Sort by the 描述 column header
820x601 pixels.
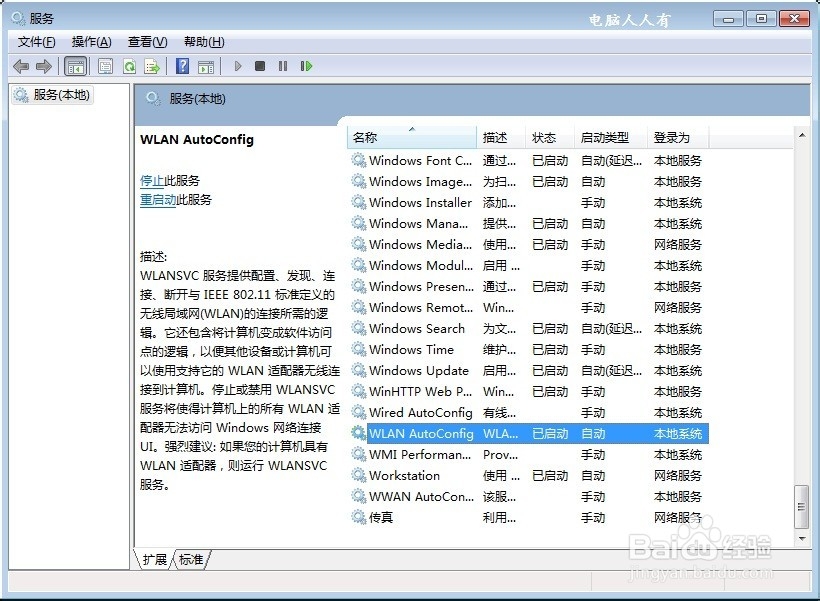point(500,138)
